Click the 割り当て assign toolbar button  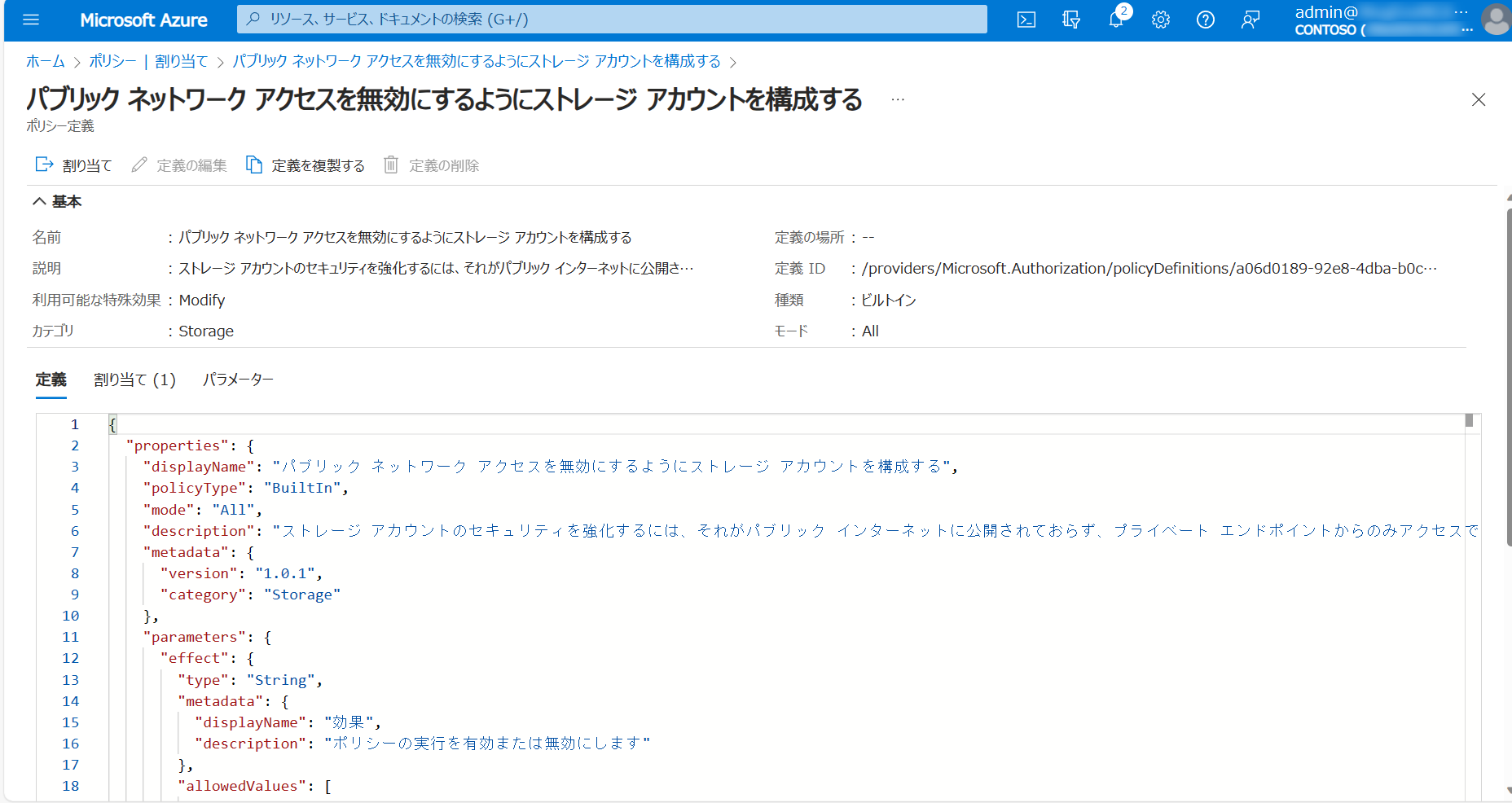point(74,165)
